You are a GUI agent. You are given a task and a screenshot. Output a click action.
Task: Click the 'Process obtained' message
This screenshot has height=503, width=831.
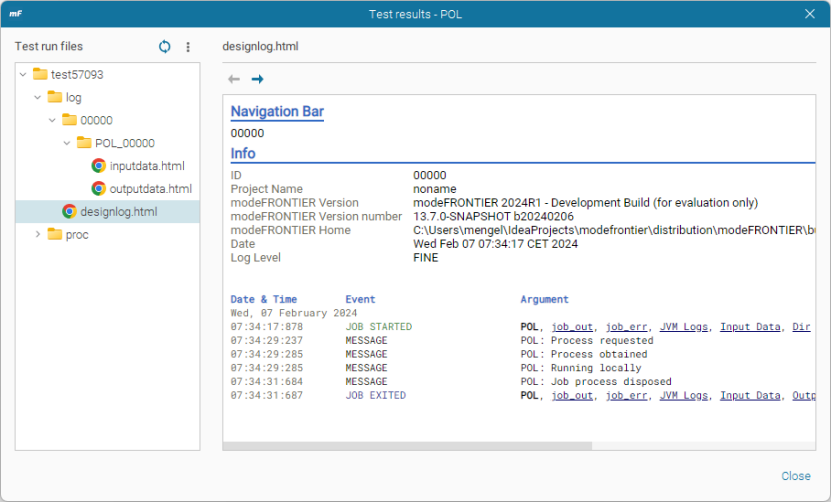599,354
